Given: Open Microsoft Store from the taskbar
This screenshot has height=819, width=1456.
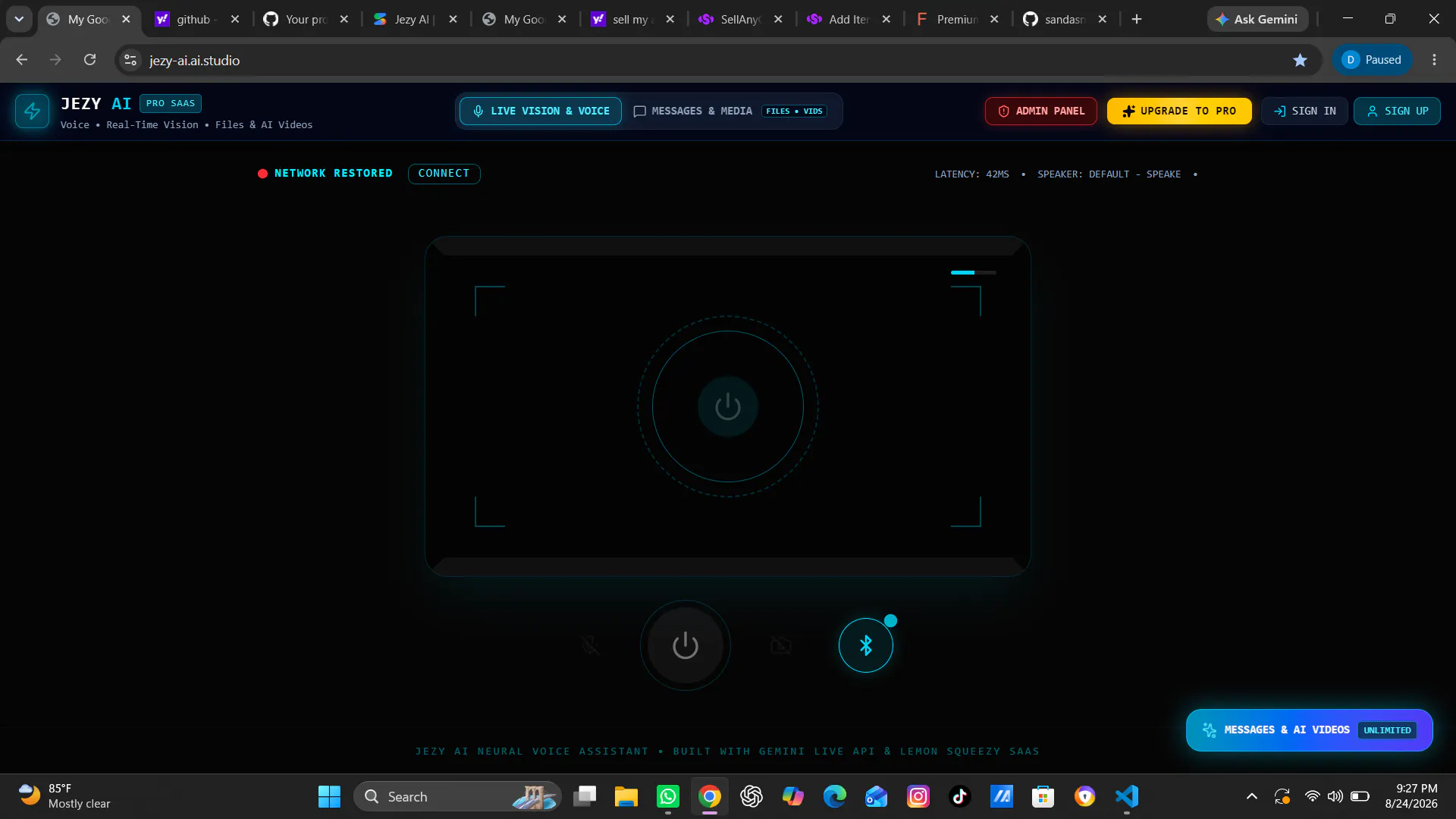Looking at the screenshot, I should click(1043, 796).
